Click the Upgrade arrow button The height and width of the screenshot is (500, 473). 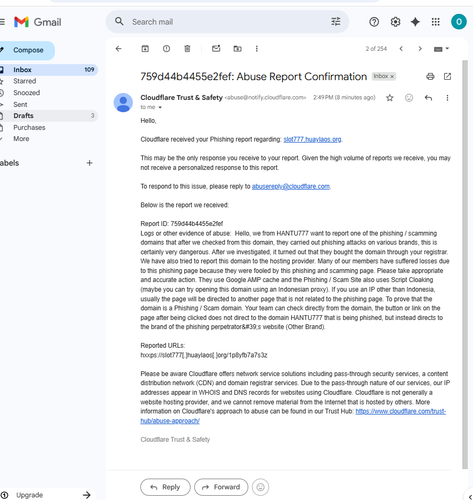point(87,495)
